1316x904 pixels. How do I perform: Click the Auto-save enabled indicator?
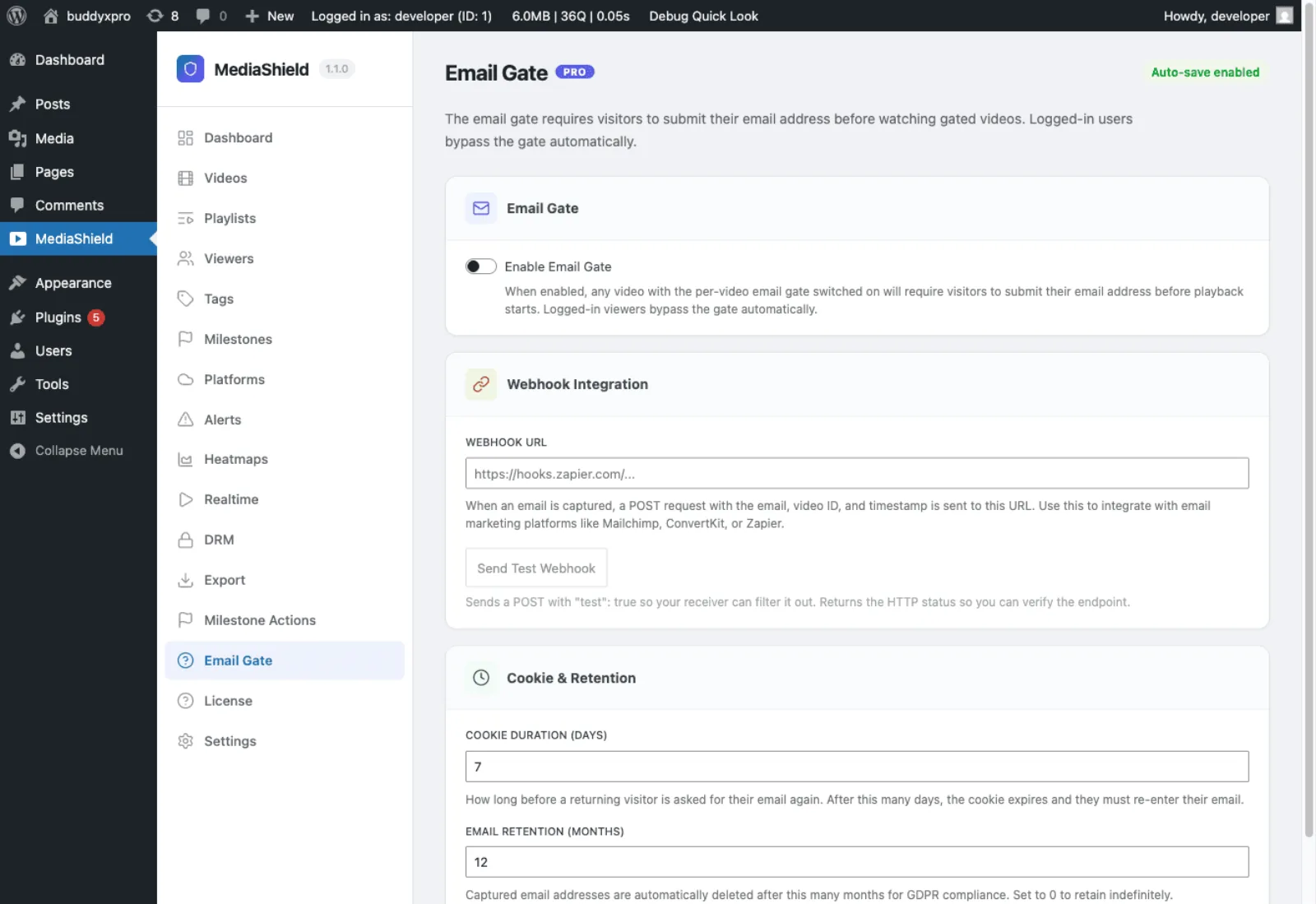click(x=1205, y=72)
